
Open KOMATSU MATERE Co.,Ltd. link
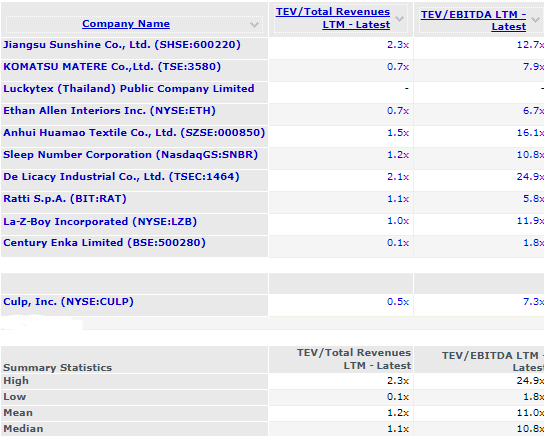tap(112, 67)
